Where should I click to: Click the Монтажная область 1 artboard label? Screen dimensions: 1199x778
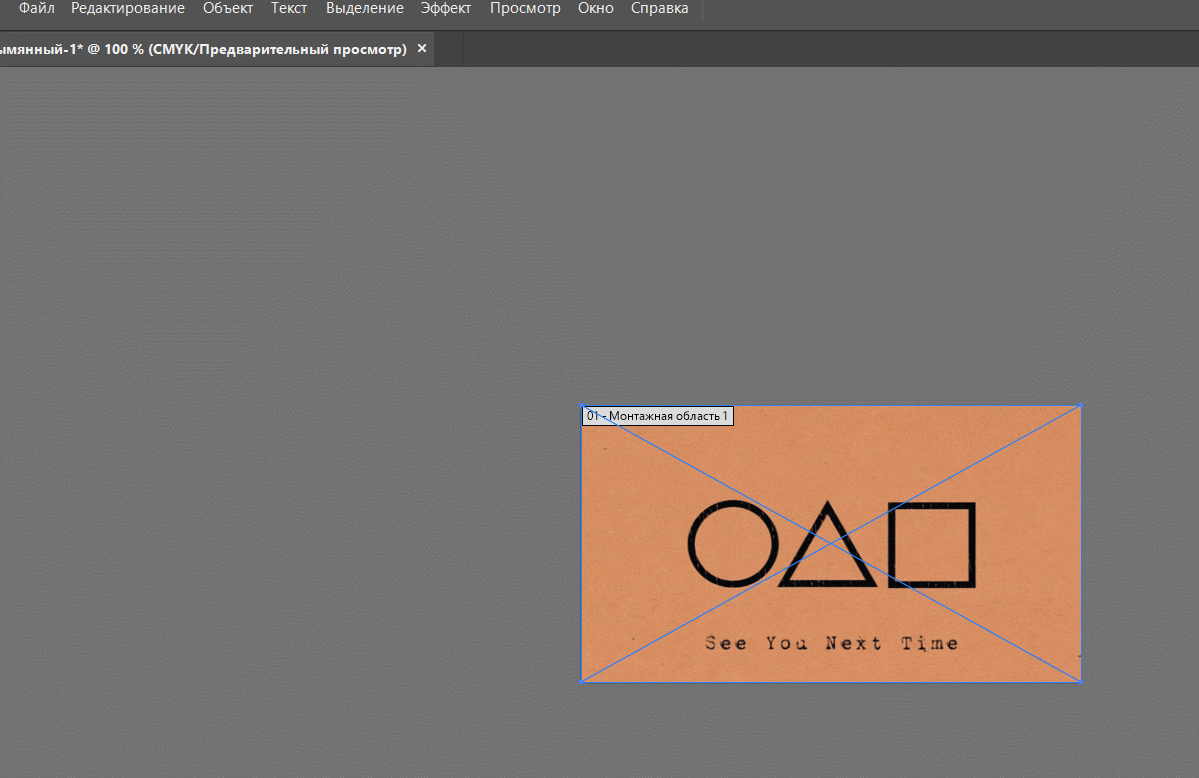click(x=658, y=416)
